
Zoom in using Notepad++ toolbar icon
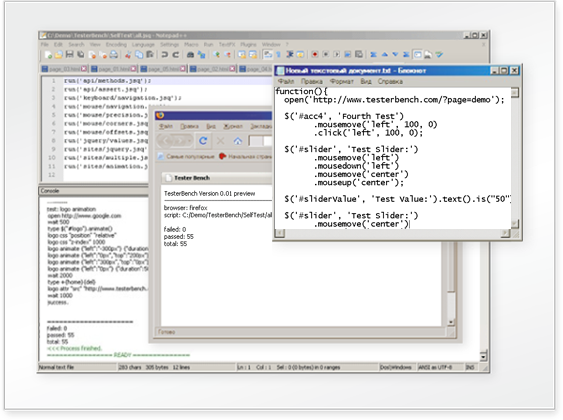[x=216, y=55]
